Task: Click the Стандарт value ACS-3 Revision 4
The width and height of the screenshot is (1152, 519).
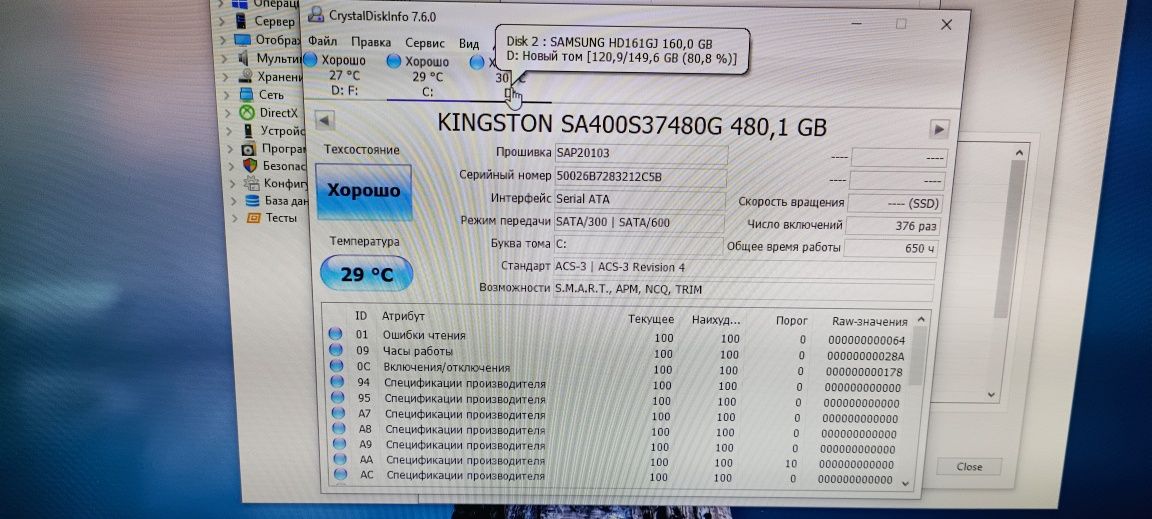Action: pos(744,268)
